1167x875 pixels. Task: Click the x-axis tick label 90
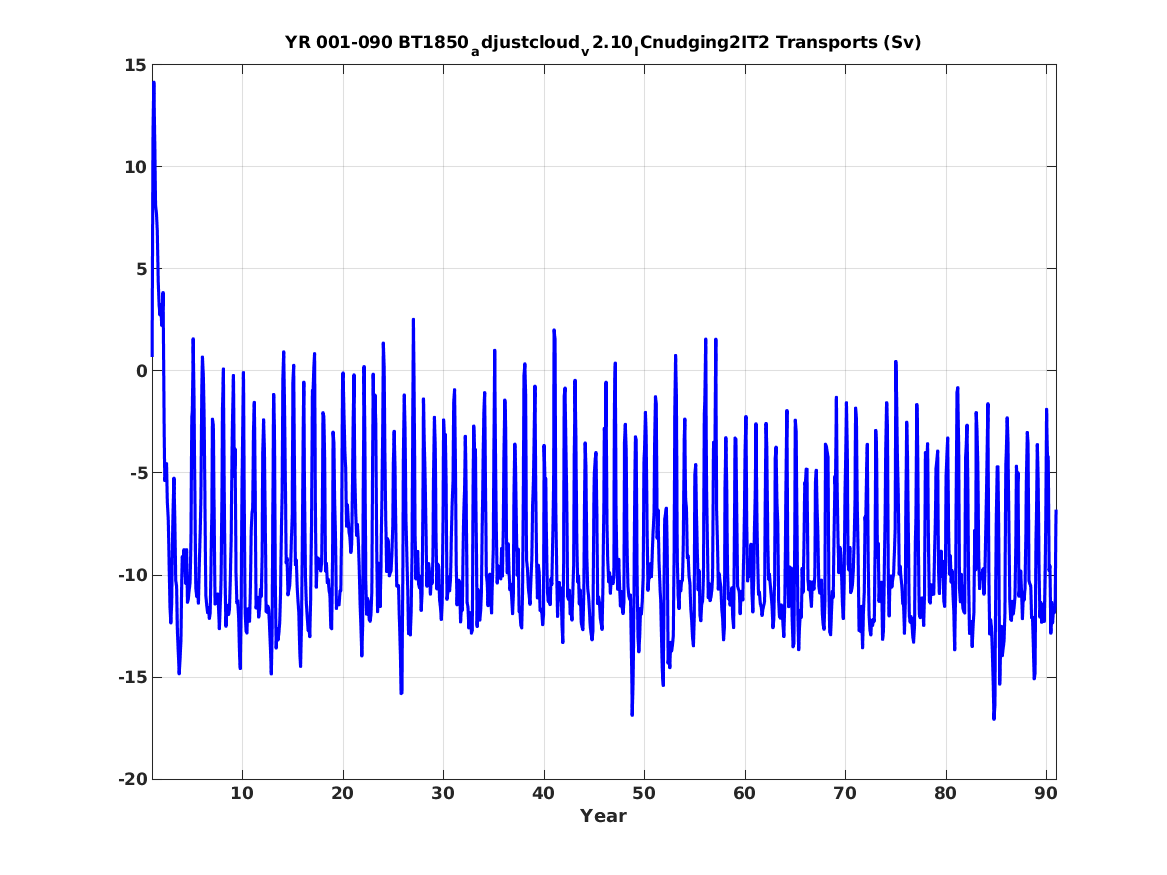click(1046, 794)
